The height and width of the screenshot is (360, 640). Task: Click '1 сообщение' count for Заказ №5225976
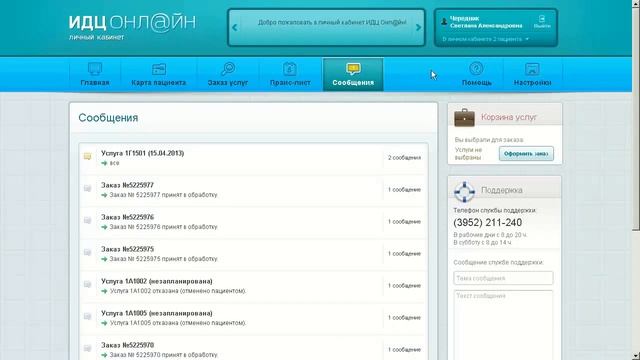point(404,222)
